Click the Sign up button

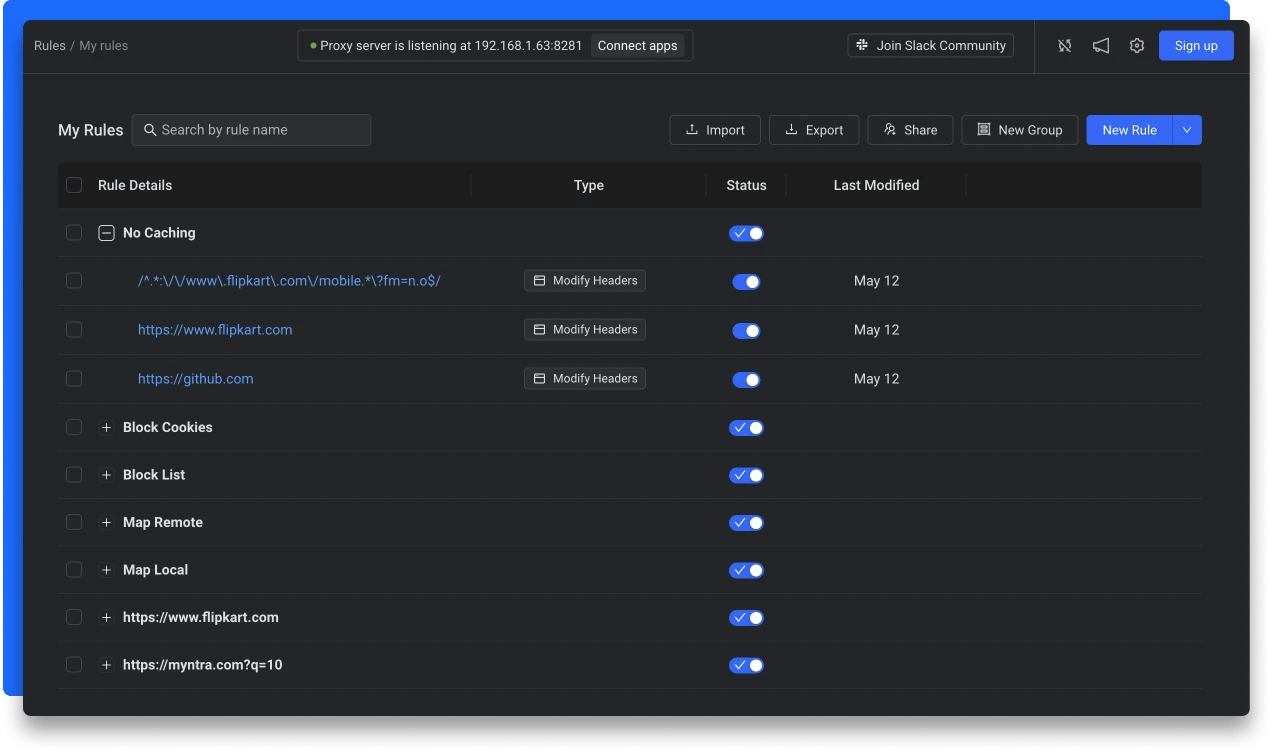(x=1196, y=46)
